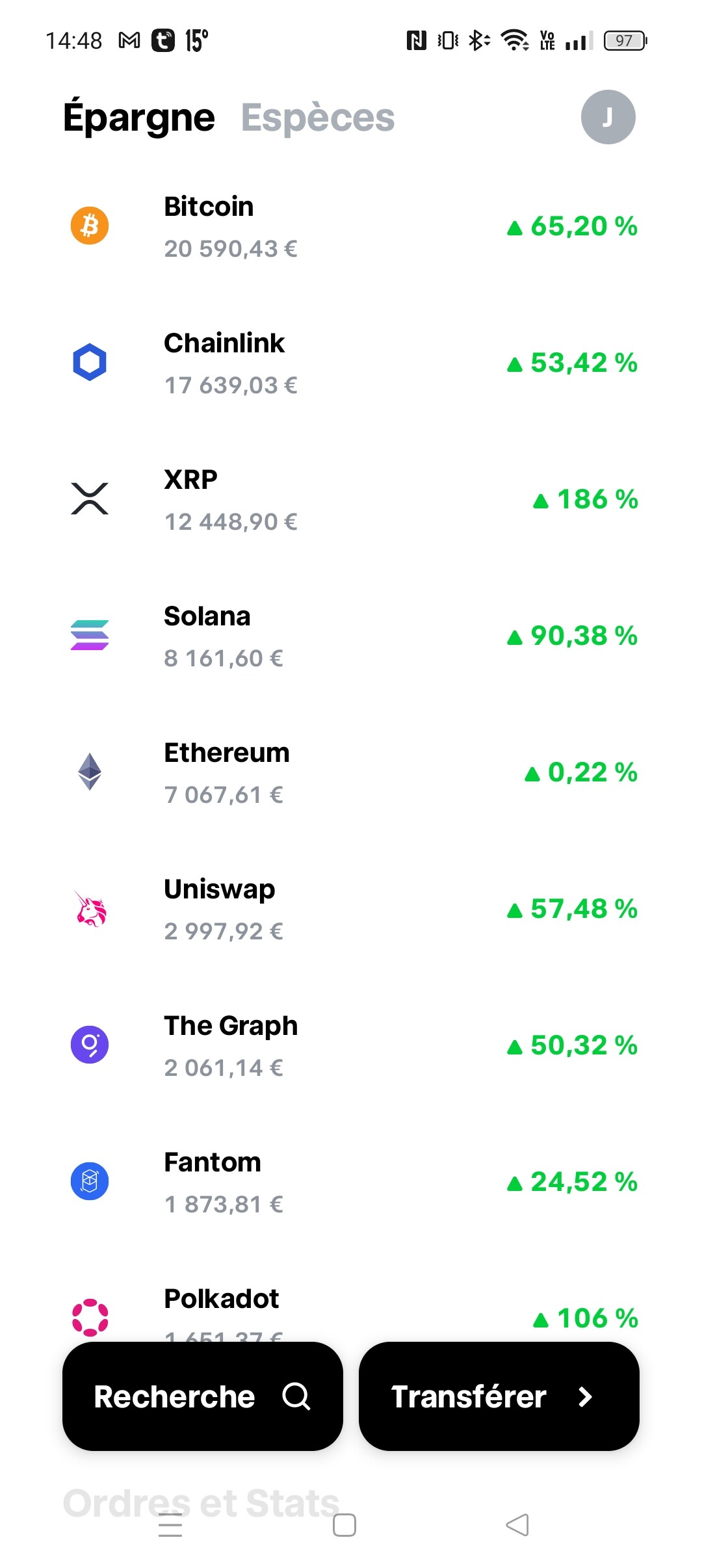Screen dimensions: 702x1568
Task: Open the profile avatar labeled J
Action: [x=608, y=117]
